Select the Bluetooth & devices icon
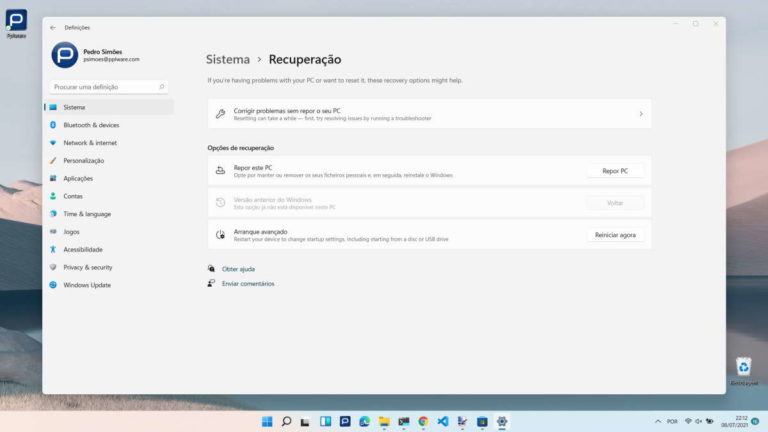768x432 pixels. 53,125
